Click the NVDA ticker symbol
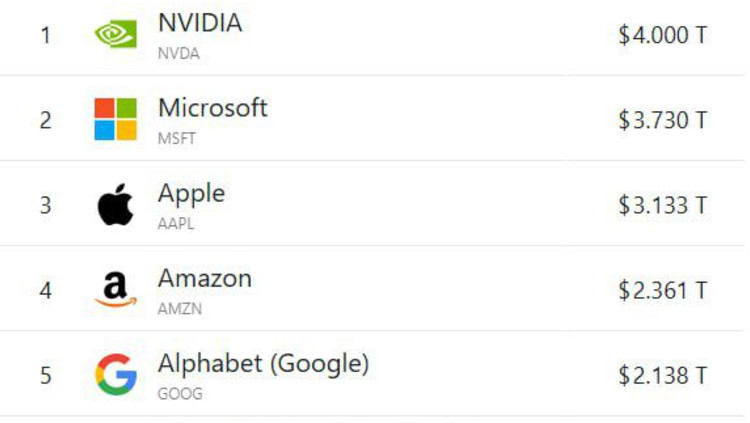750x423 pixels. pyautogui.click(x=178, y=54)
